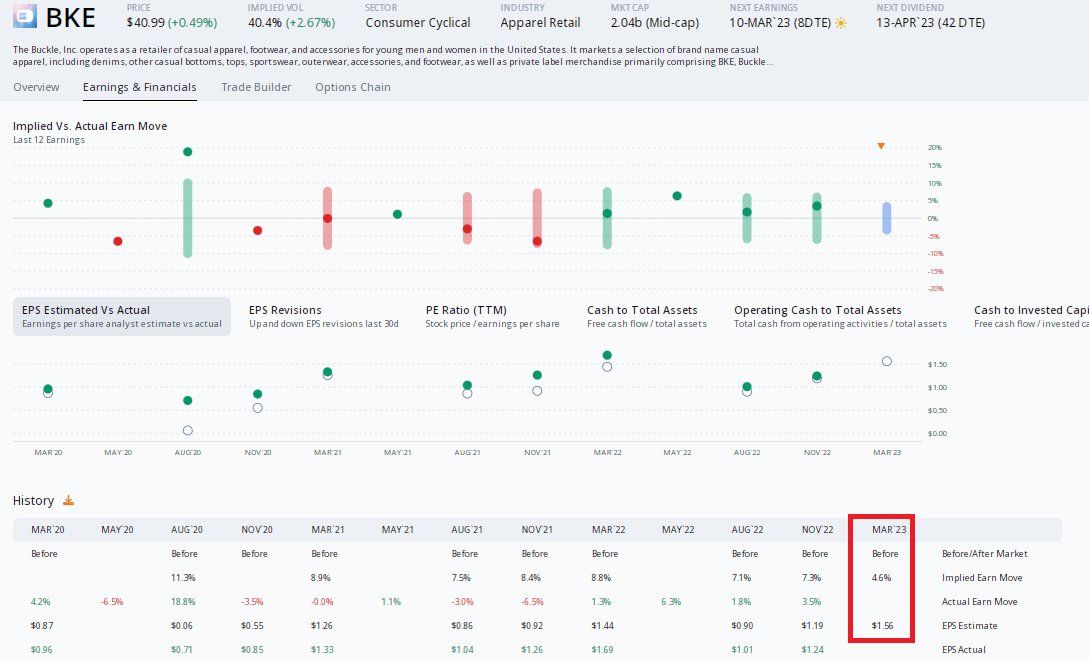
Task: Download history via the orange download icon
Action: coord(68,500)
